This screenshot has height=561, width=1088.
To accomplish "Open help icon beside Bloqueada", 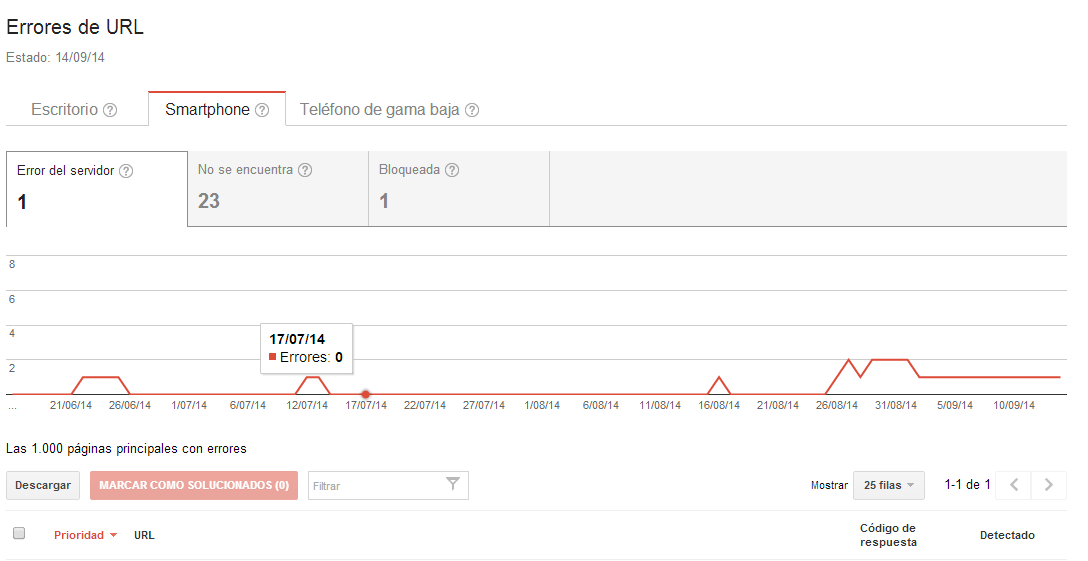I will point(452,170).
